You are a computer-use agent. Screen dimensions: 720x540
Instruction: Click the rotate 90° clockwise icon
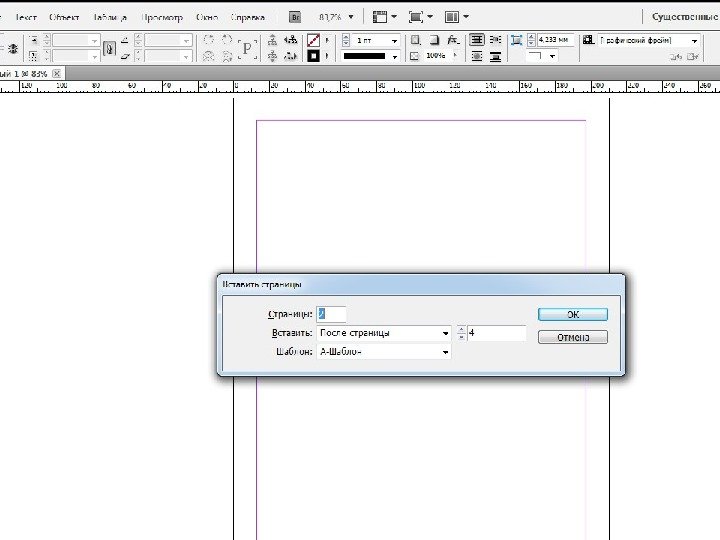point(208,40)
